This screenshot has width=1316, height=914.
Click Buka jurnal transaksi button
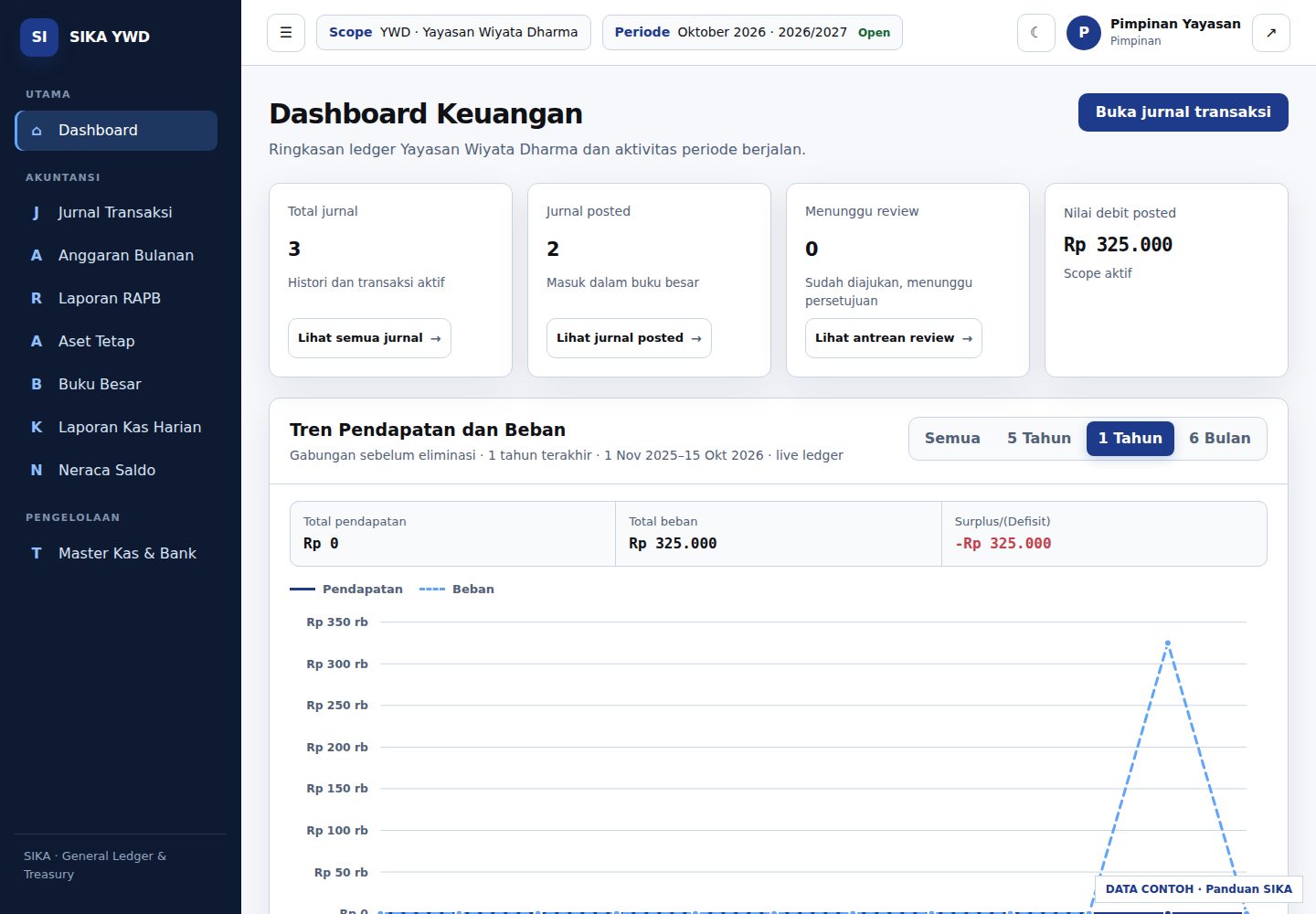tap(1183, 112)
